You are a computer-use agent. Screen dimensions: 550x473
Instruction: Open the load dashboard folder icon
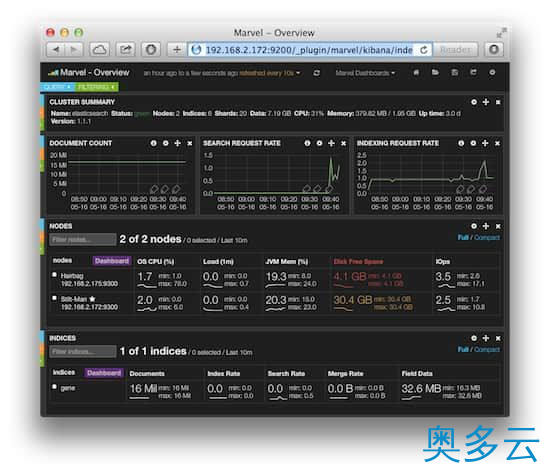coord(435,72)
